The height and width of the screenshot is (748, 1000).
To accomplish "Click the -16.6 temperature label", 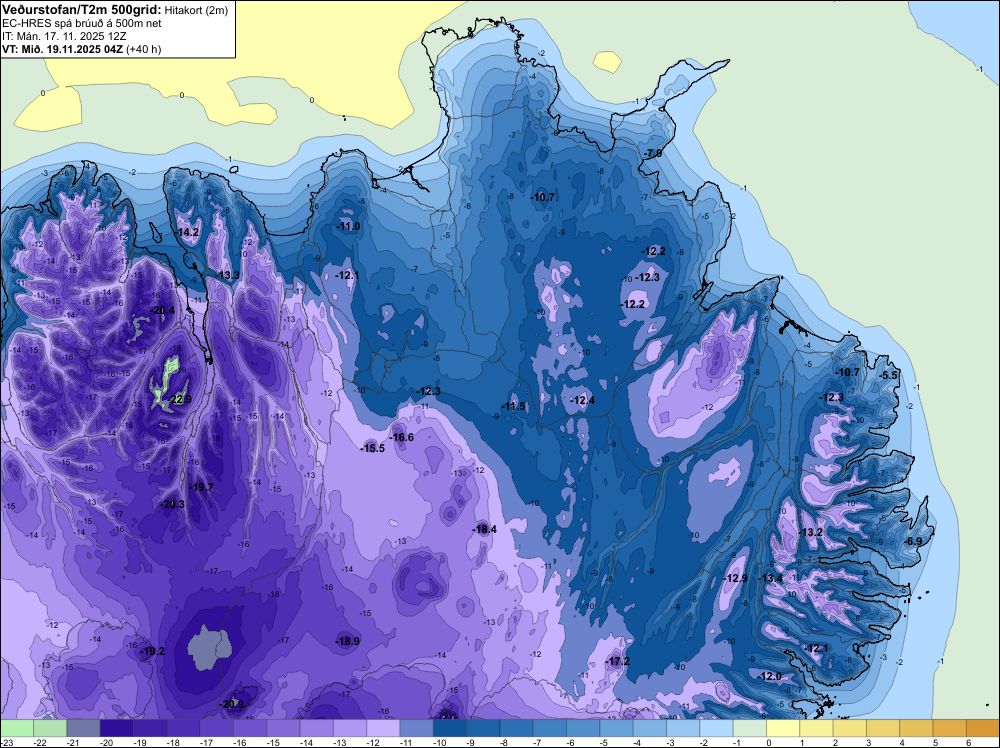I will 401,437.
